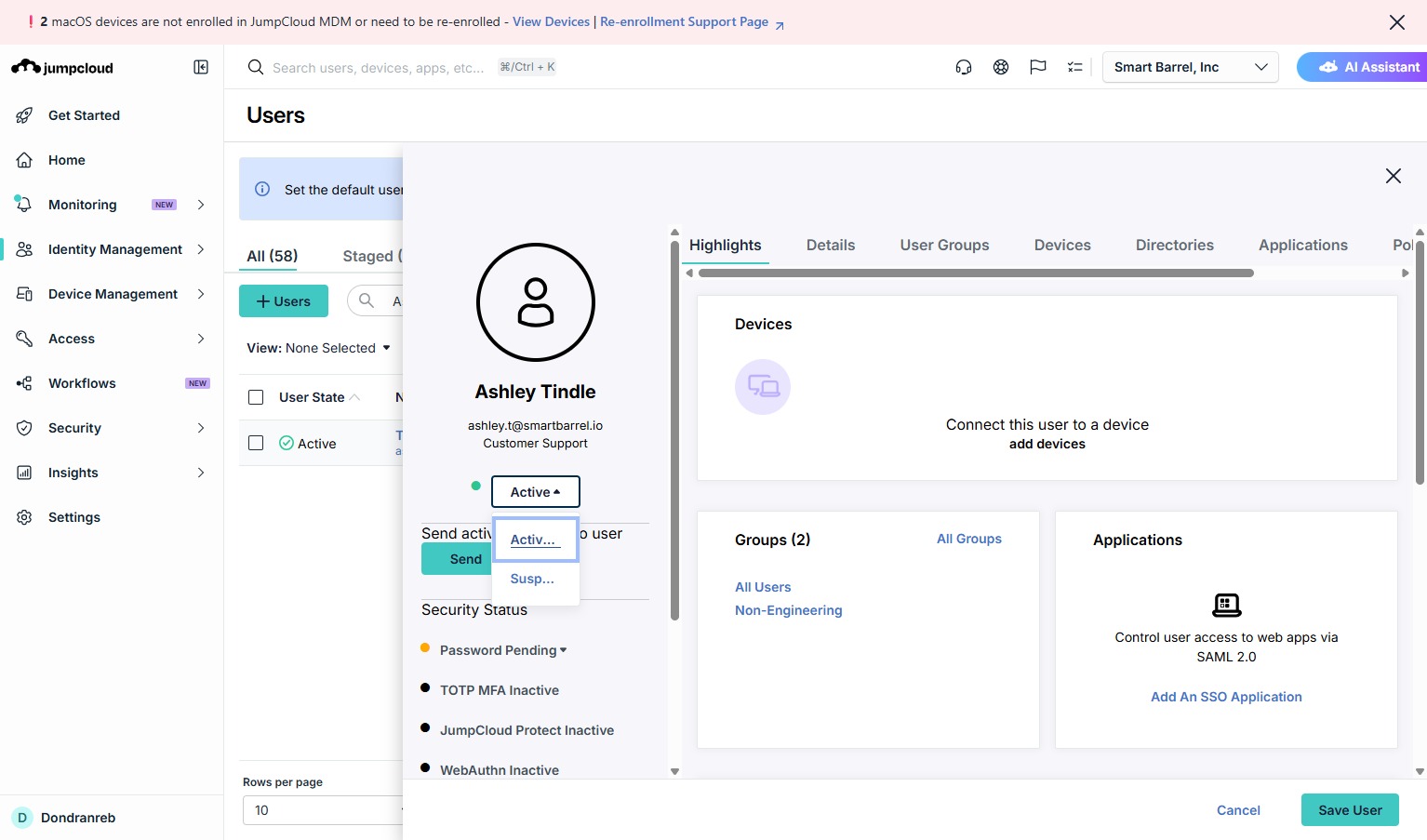Expand the Monitoring menu chevron
This screenshot has width=1427, height=840.
pyautogui.click(x=201, y=205)
